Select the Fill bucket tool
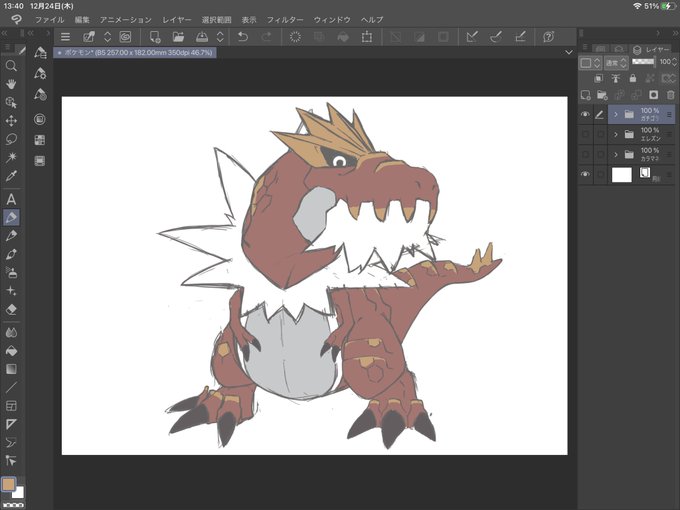The width and height of the screenshot is (680, 510). 11,351
